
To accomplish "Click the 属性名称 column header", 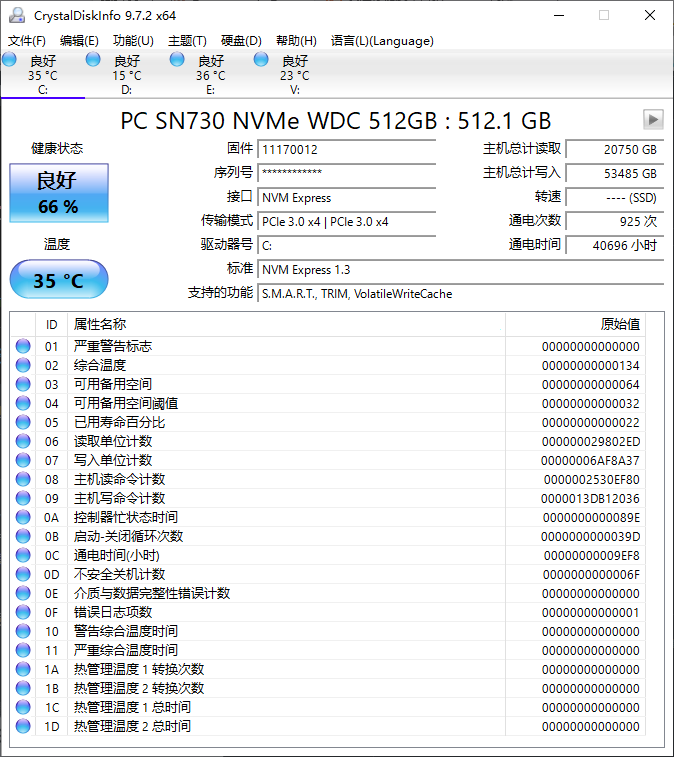I will 287,324.
